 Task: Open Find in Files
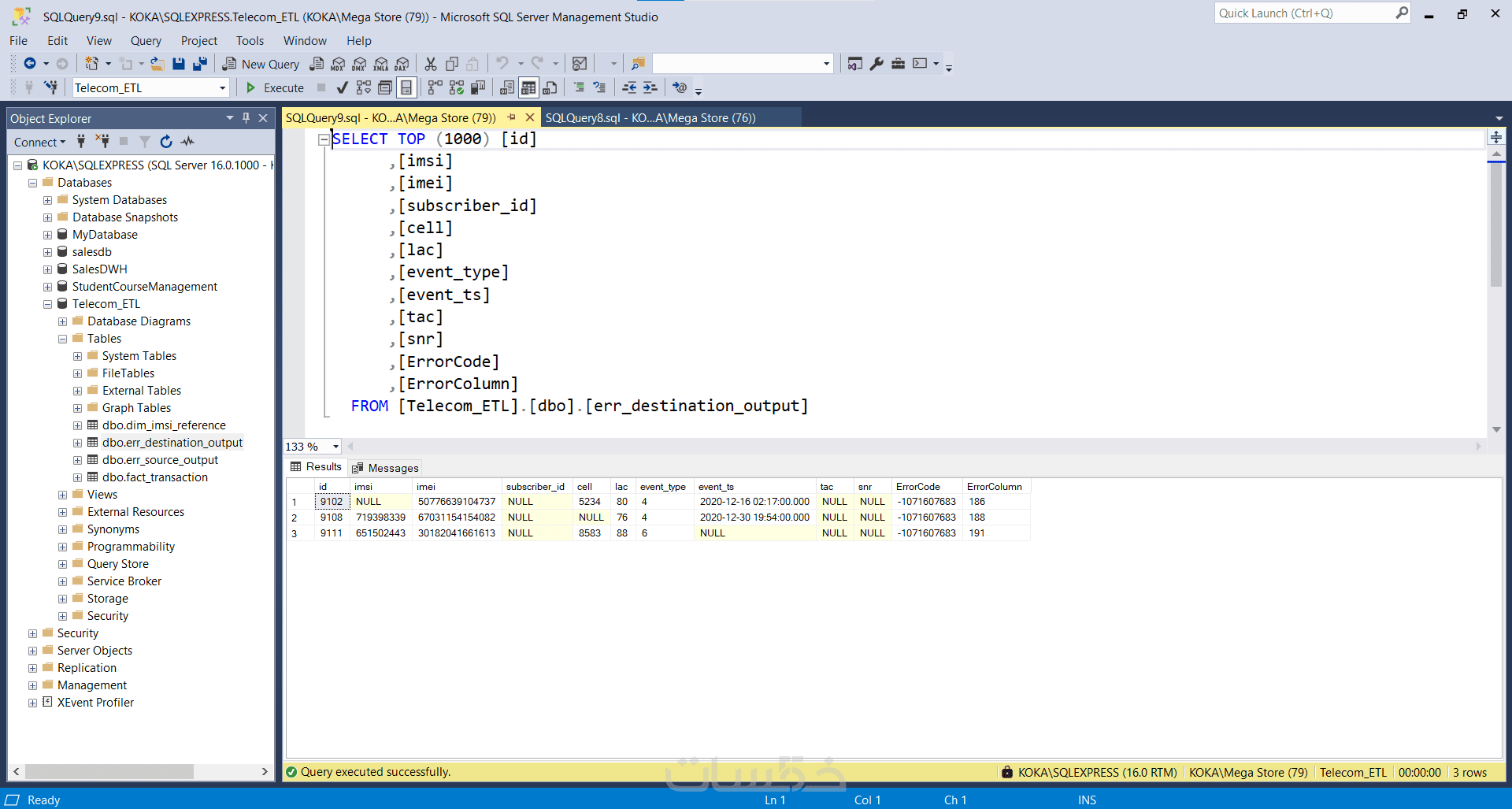638,64
